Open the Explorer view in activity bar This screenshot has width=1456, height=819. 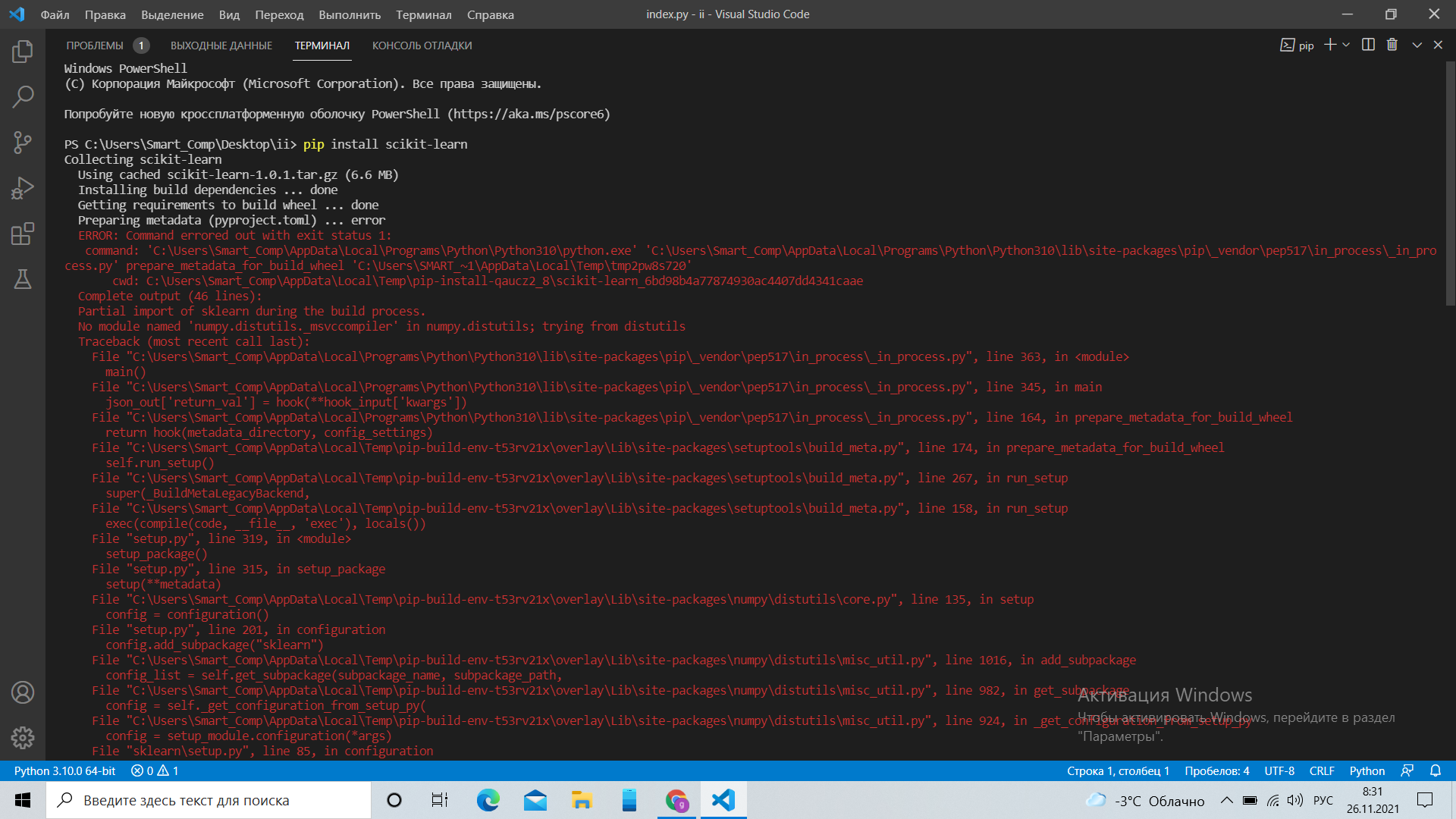(x=23, y=52)
